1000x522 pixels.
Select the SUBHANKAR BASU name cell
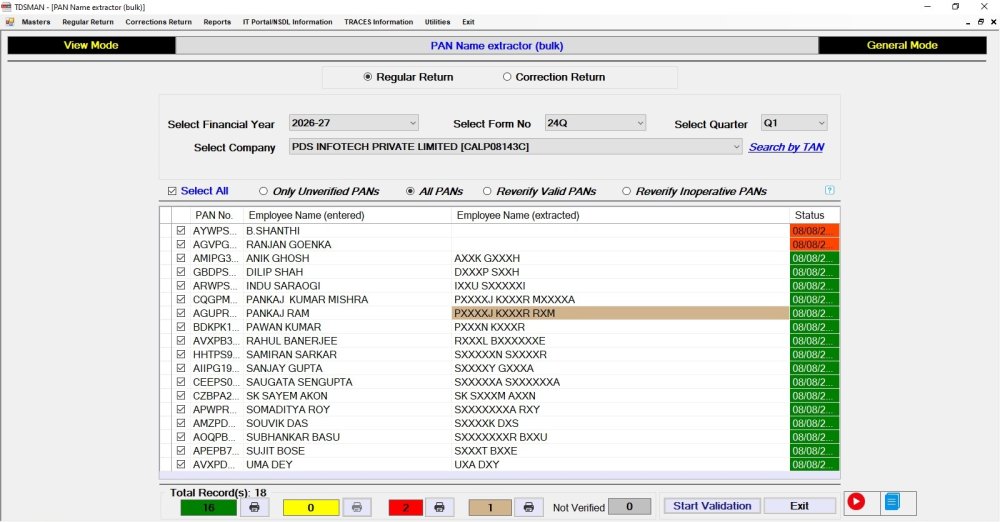pyautogui.click(x=347, y=437)
